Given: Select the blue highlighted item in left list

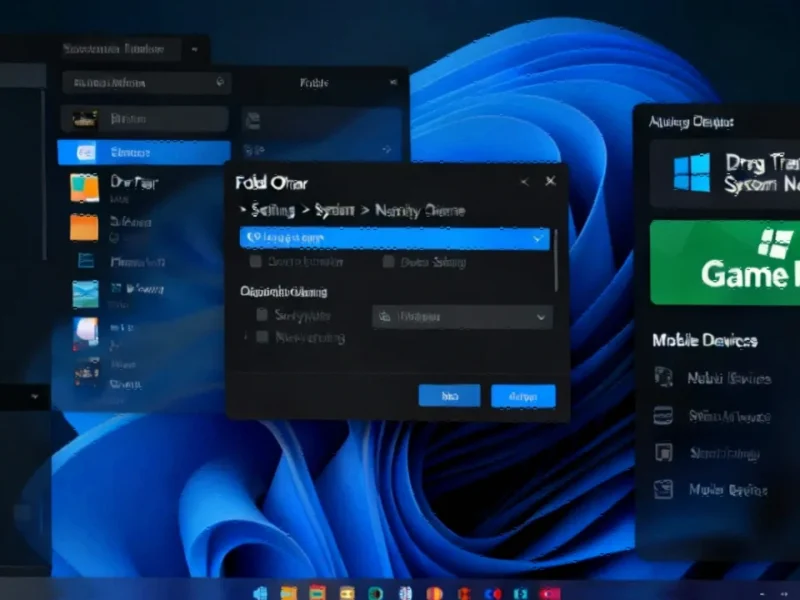Looking at the screenshot, I should [144, 152].
